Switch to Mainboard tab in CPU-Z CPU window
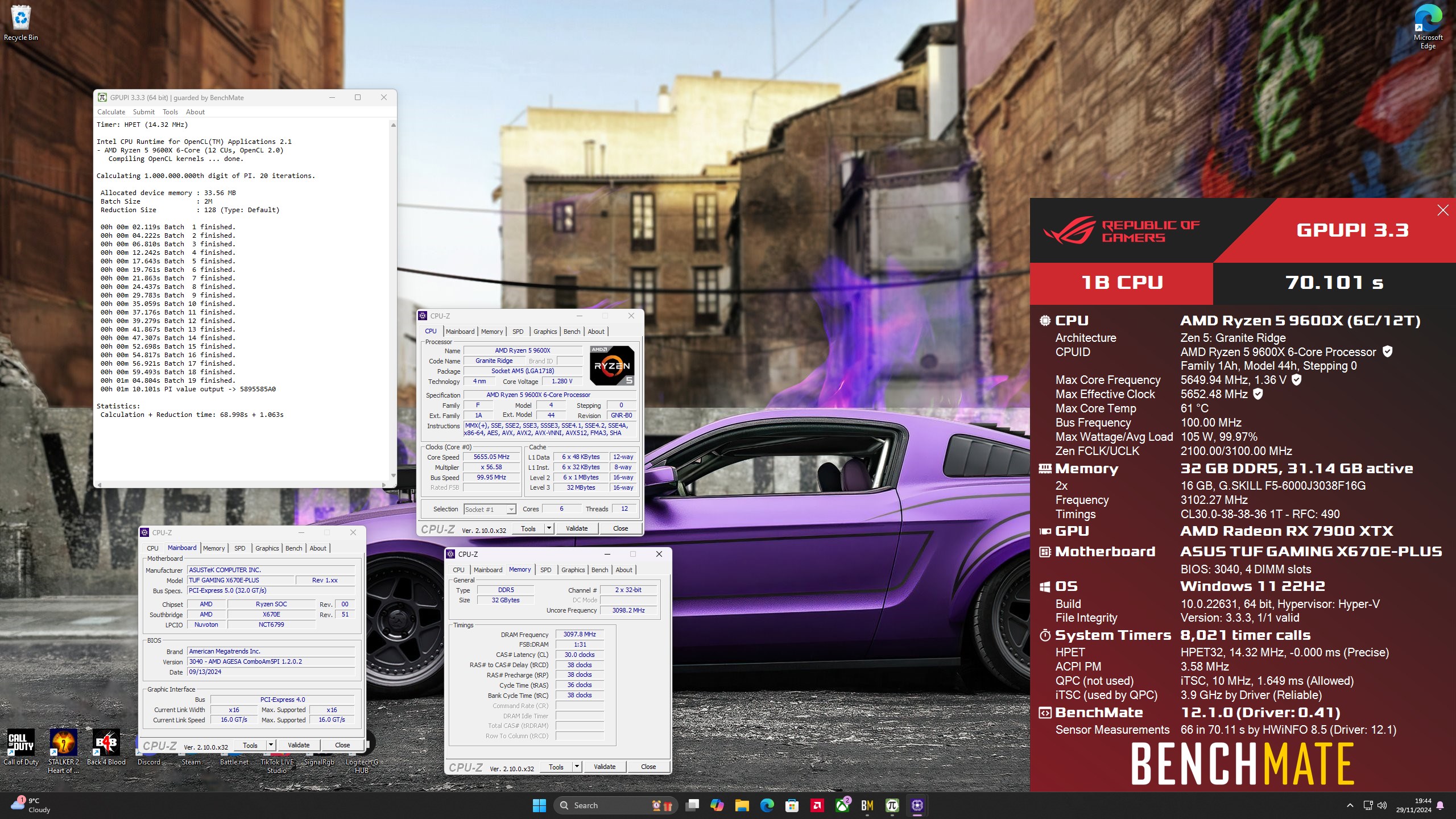 (460, 332)
